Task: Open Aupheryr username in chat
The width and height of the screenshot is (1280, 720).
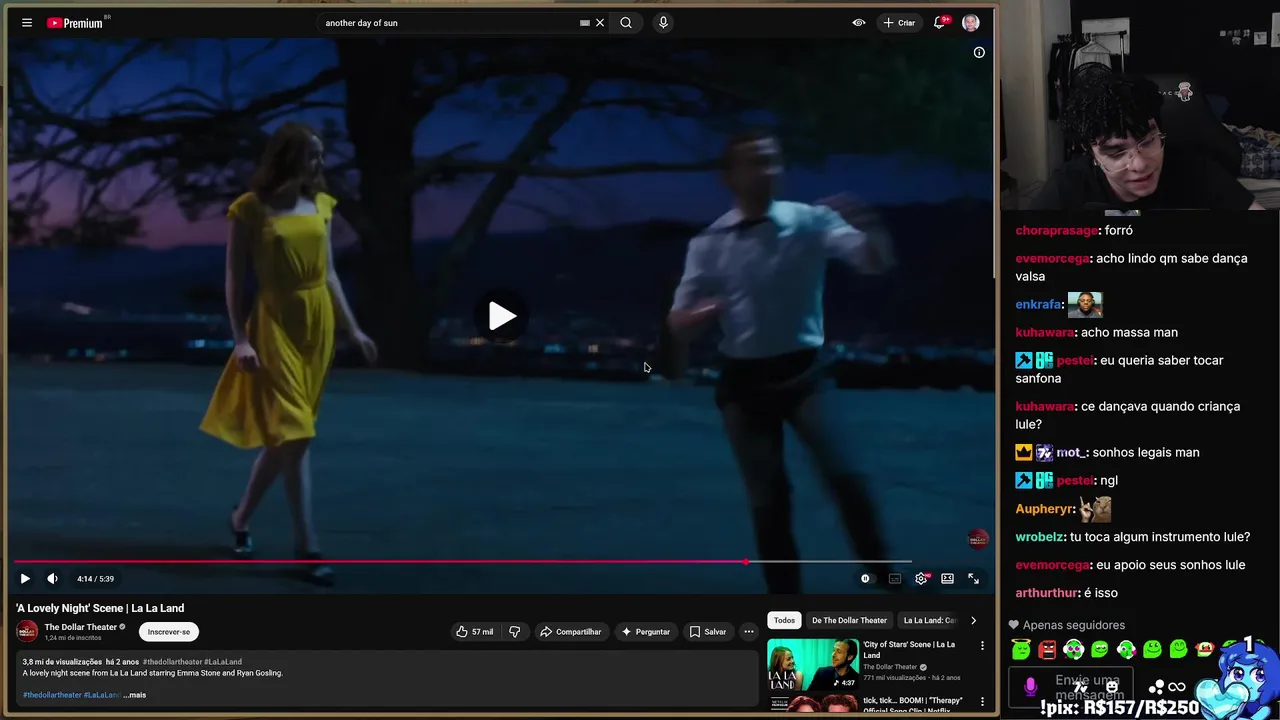Action: (1045, 509)
